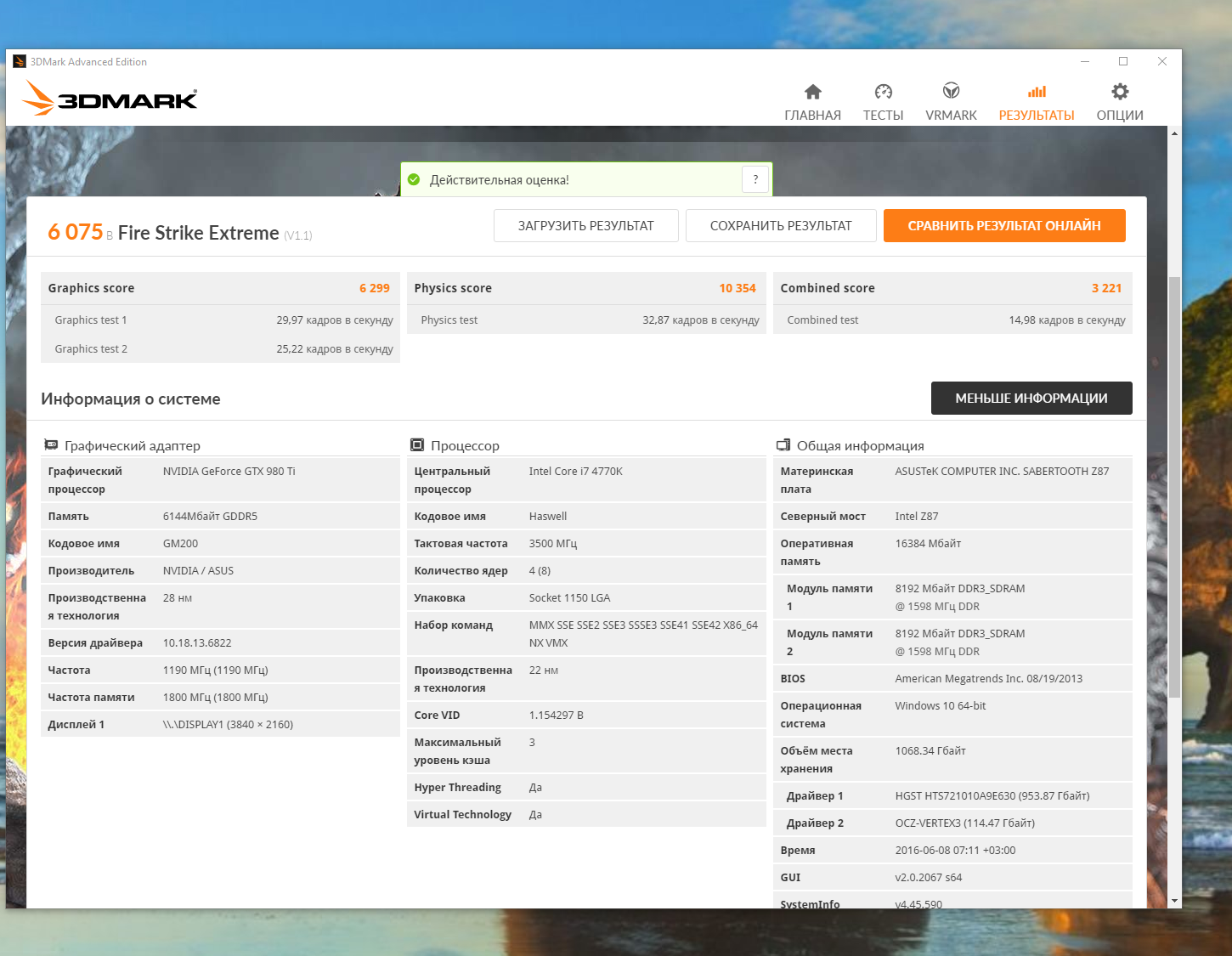The image size is (1232, 956).
Task: Click the 16384 Мбайт RAM value
Action: point(929,543)
